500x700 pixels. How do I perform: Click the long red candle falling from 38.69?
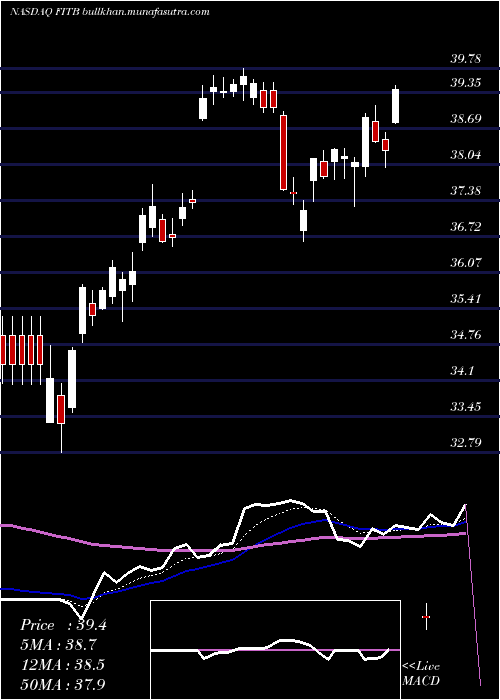[283, 152]
